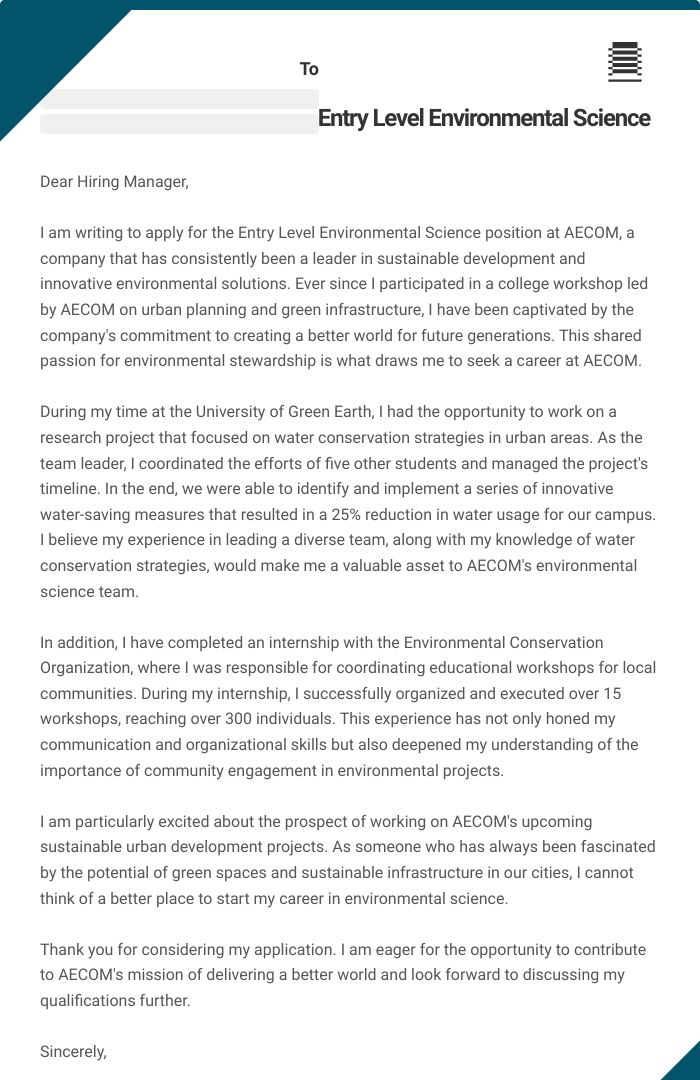Click the "To" label at the top
This screenshot has height=1080, width=700.
click(x=309, y=69)
